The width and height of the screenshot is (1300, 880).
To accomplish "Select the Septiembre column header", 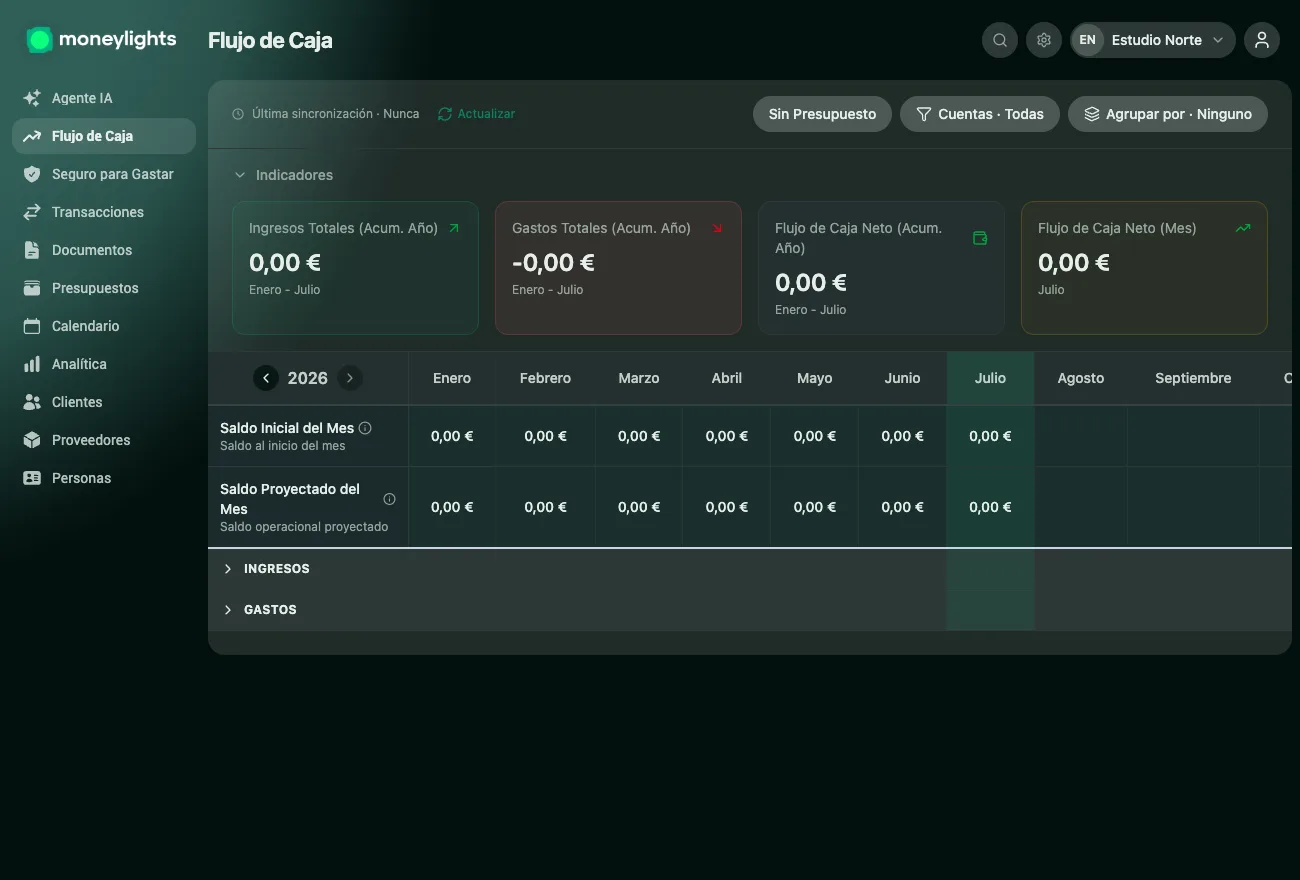I will click(1193, 378).
